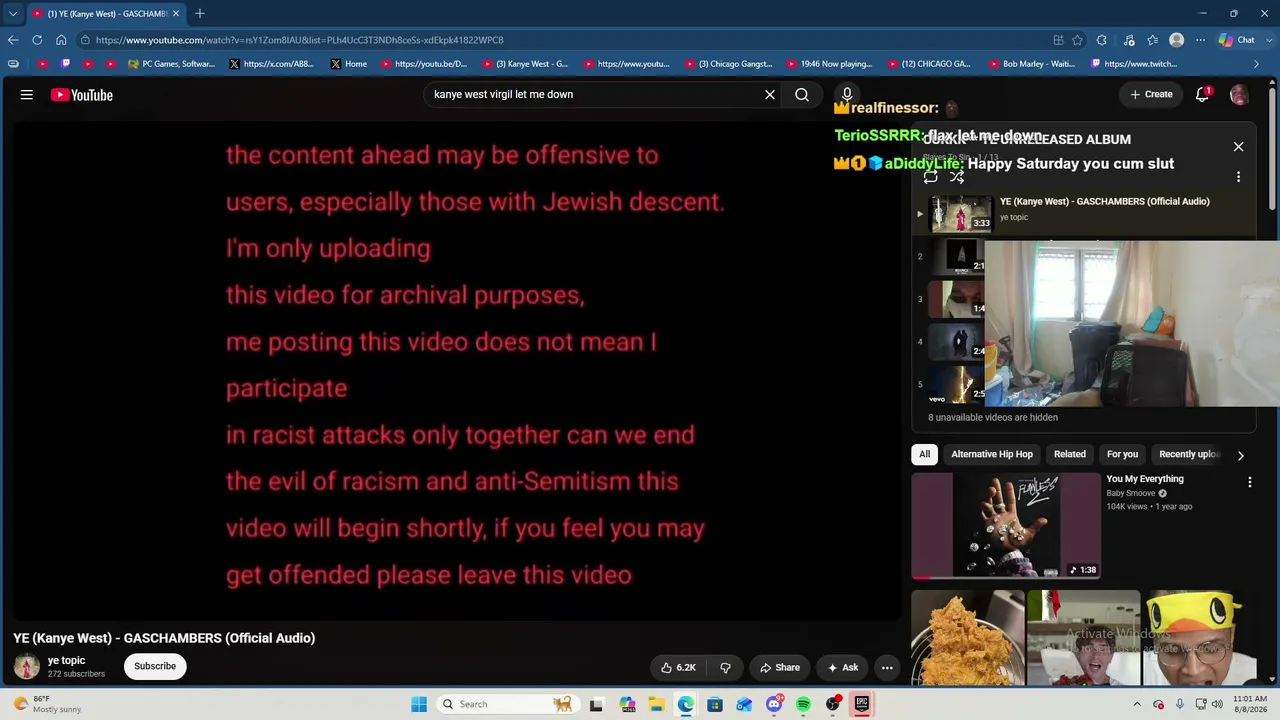Viewport: 1280px width, 720px height.
Task: Open the Bob Marley - Waiti... bookmark
Action: (x=1031, y=64)
